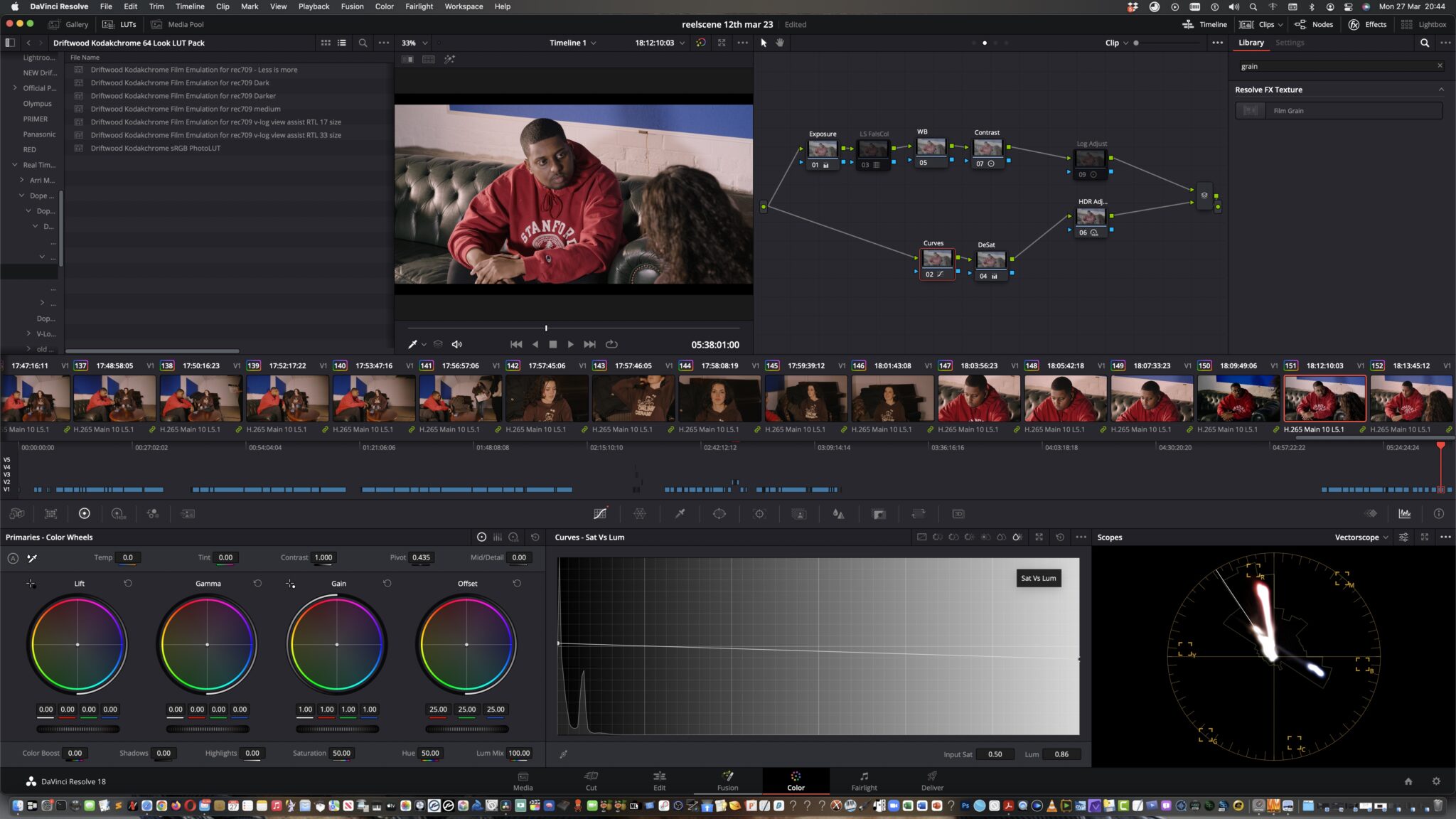Switch to the Fairlight page tab
1456x819 pixels.
864,781
